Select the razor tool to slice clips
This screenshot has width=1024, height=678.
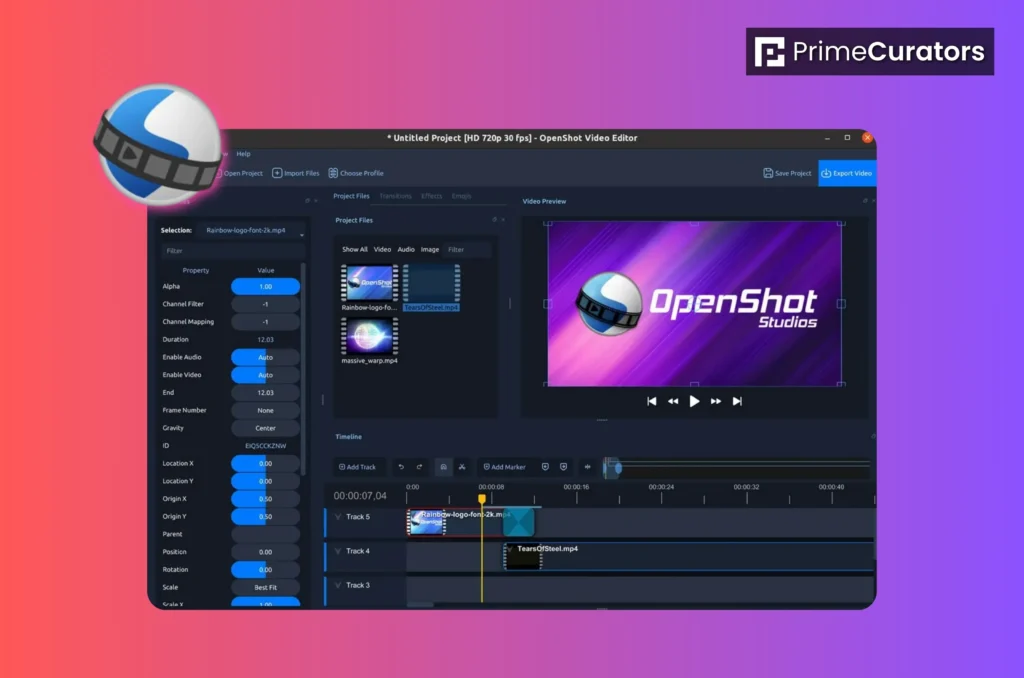[x=461, y=467]
